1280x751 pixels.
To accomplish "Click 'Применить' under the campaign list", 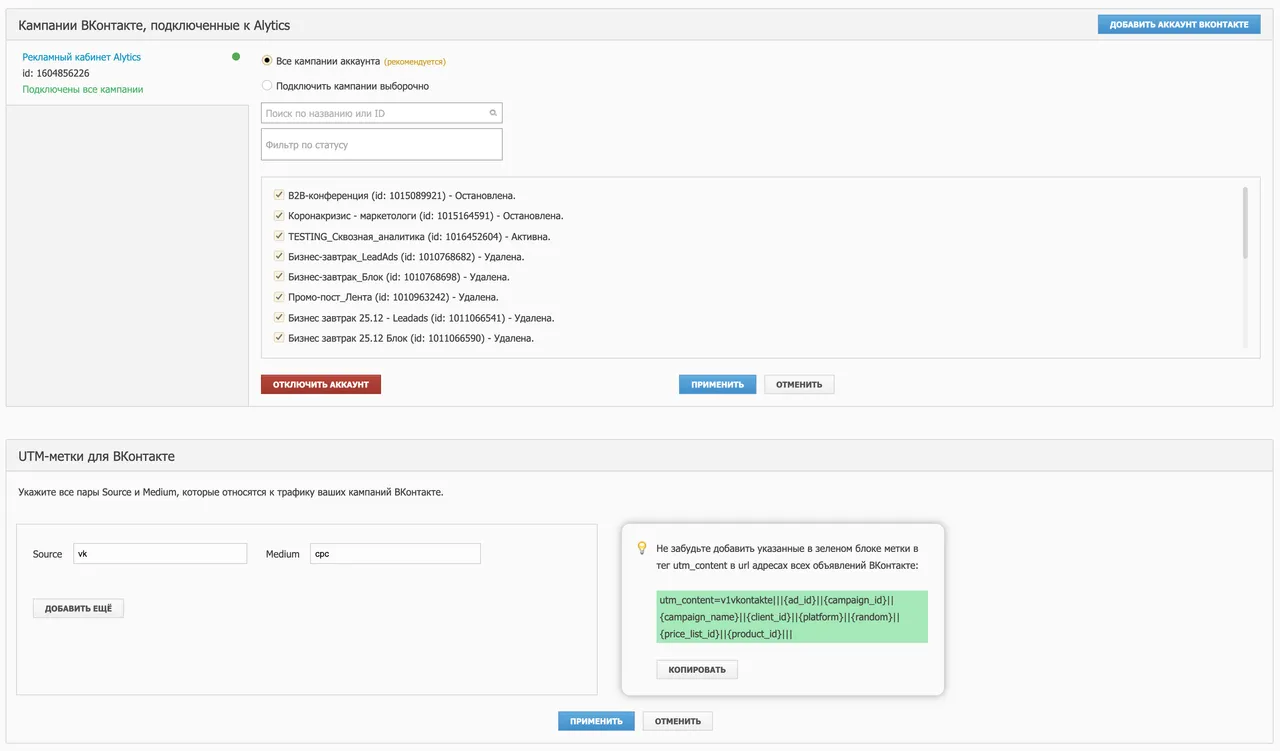I will click(717, 384).
